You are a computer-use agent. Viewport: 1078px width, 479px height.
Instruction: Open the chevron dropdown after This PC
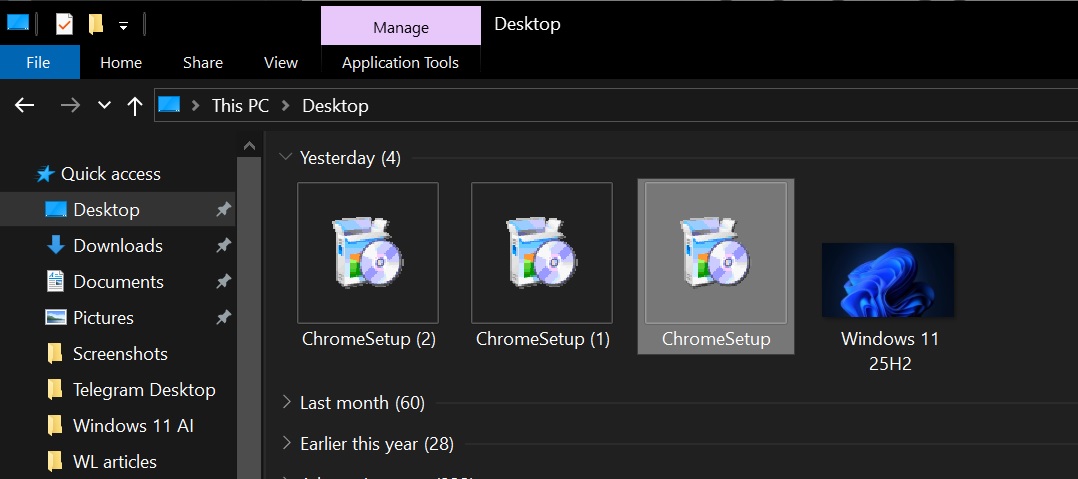coord(286,105)
